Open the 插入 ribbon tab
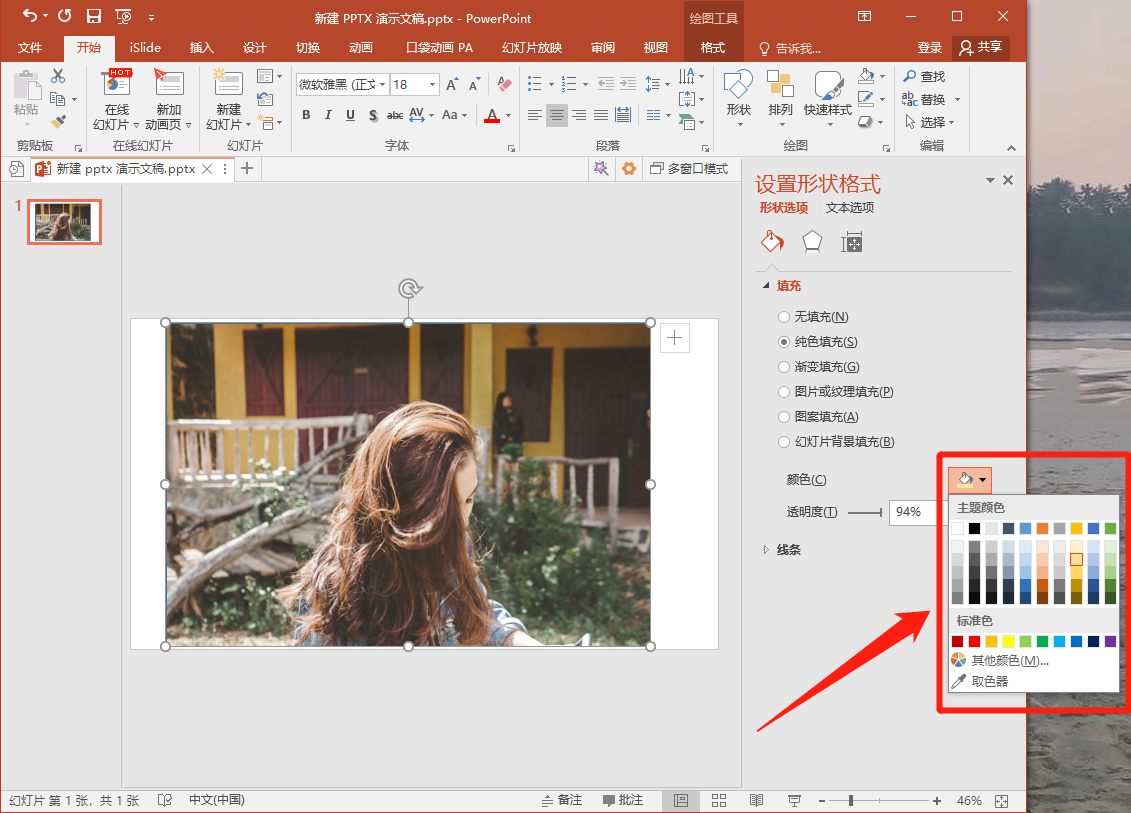 pos(202,48)
